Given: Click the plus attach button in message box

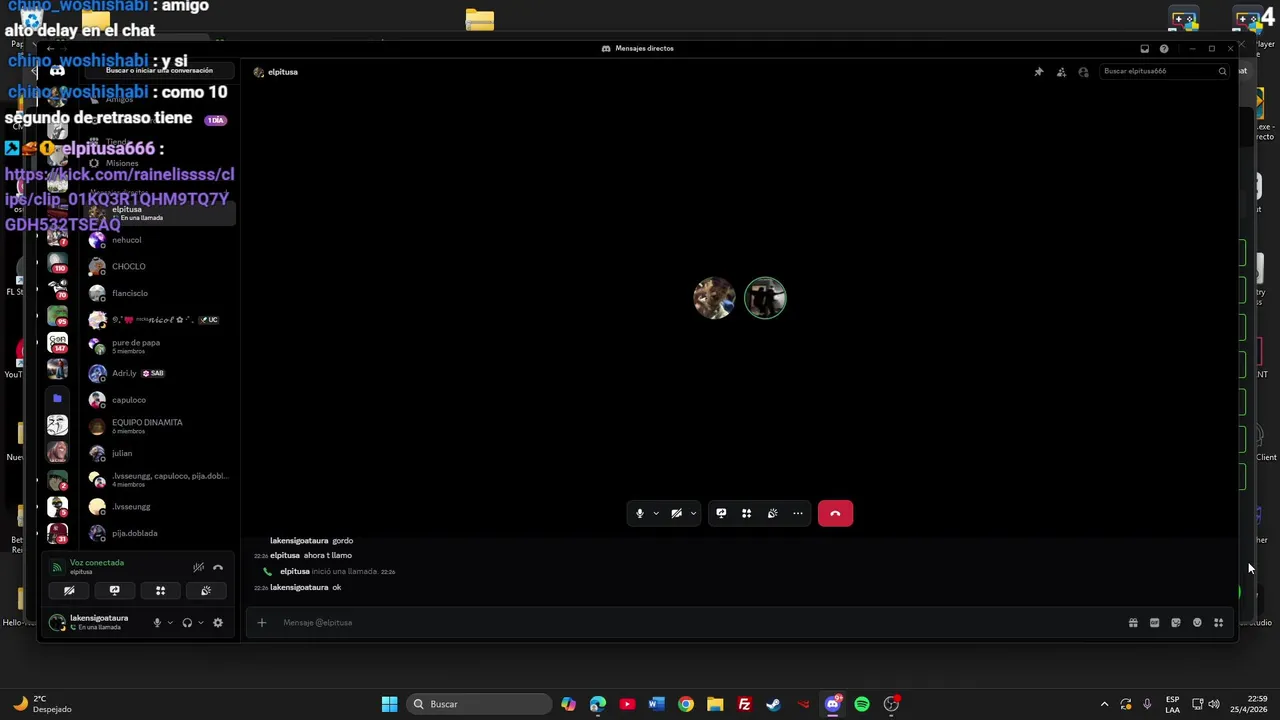Looking at the screenshot, I should (262, 622).
